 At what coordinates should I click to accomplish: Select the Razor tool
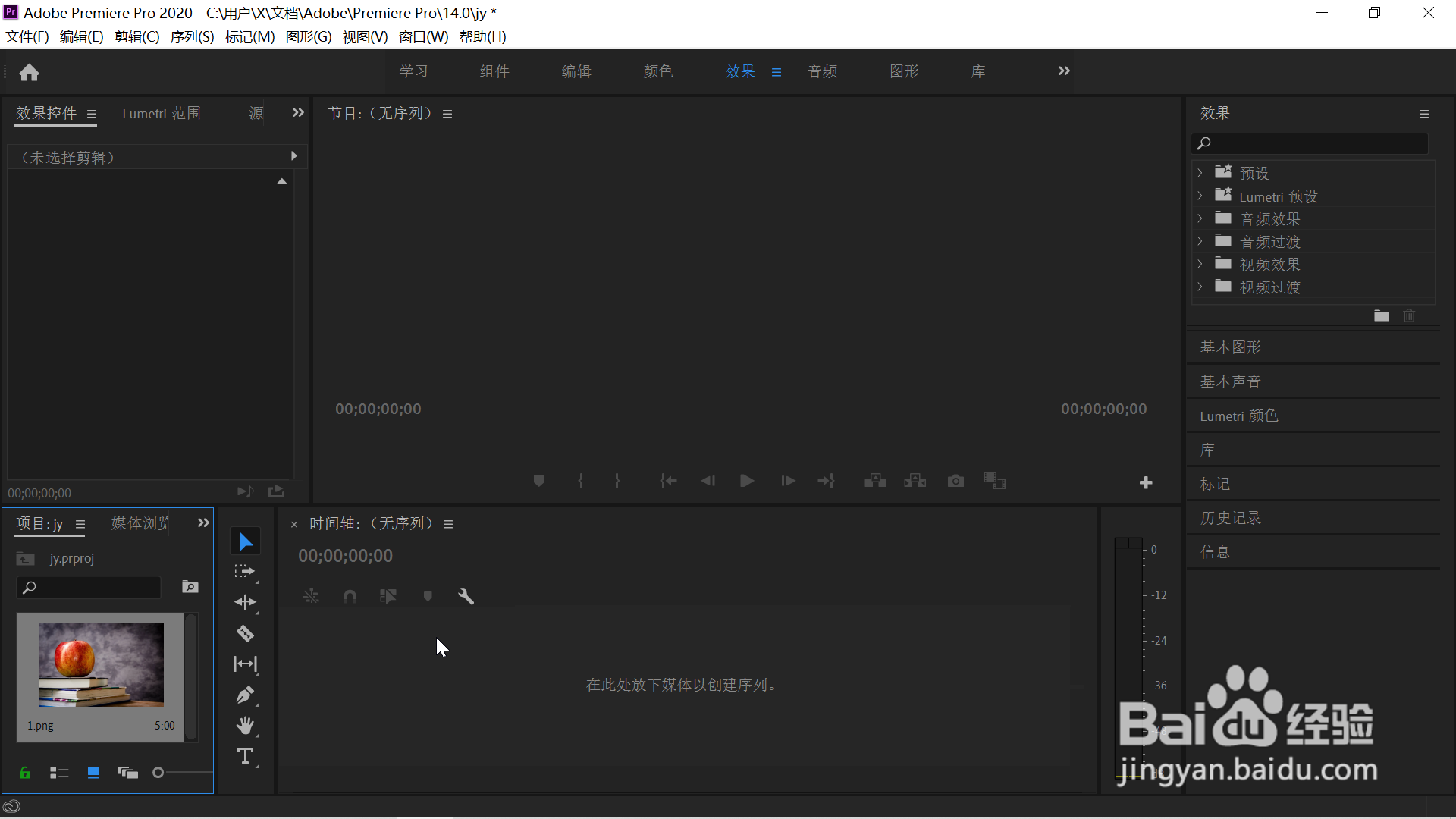point(245,633)
